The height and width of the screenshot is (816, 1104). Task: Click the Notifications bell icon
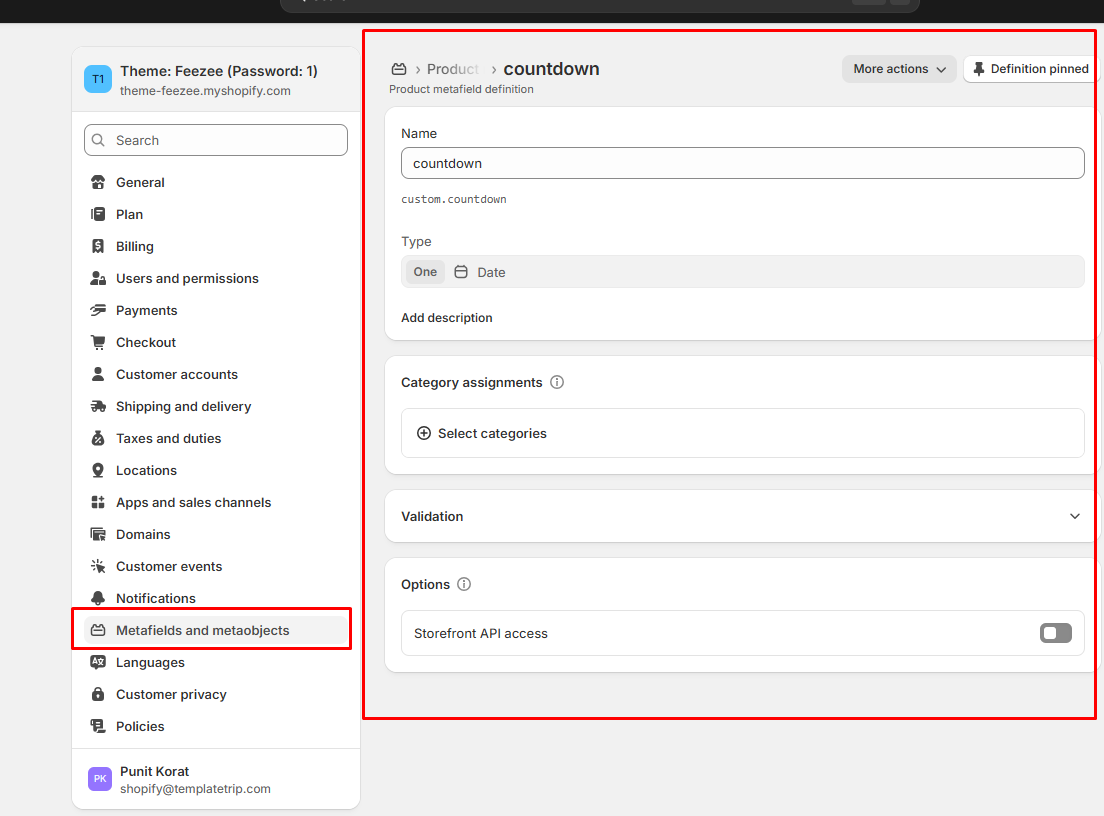pyautogui.click(x=98, y=598)
